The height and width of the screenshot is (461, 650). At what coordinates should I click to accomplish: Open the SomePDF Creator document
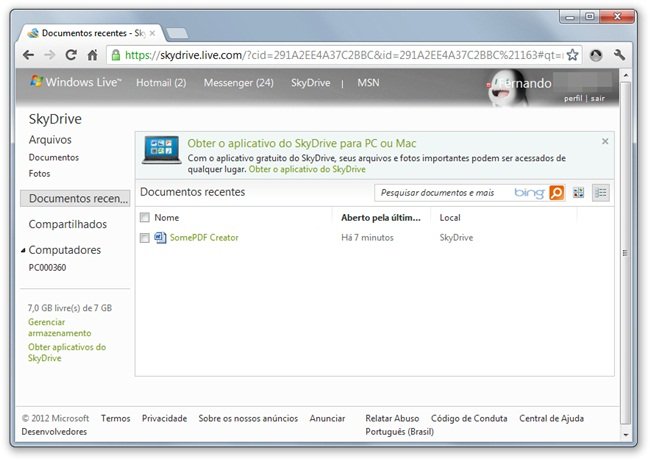point(204,238)
